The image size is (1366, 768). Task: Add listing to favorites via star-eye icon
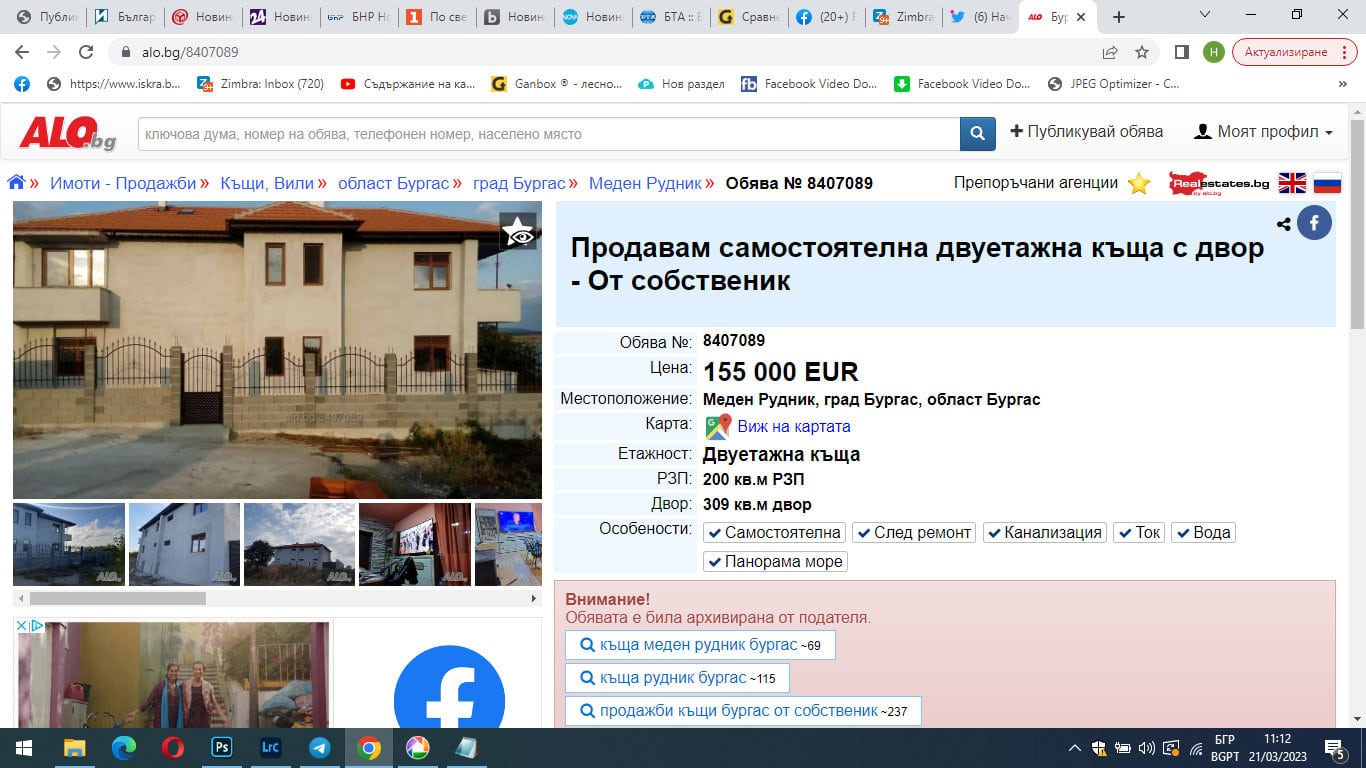[x=518, y=231]
